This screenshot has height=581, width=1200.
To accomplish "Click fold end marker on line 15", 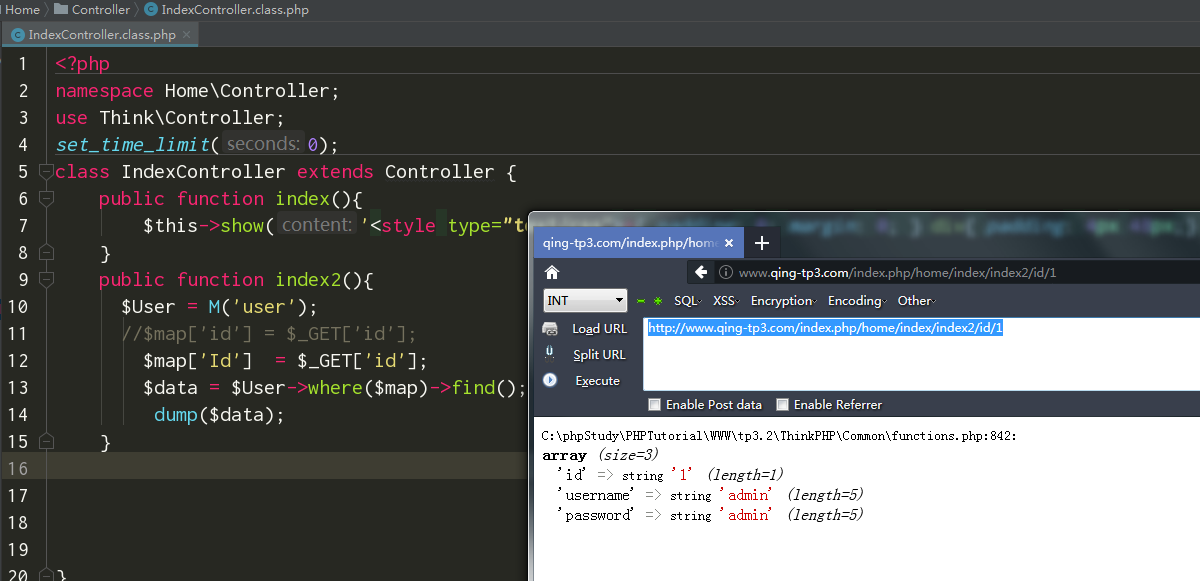I will pos(46,441).
